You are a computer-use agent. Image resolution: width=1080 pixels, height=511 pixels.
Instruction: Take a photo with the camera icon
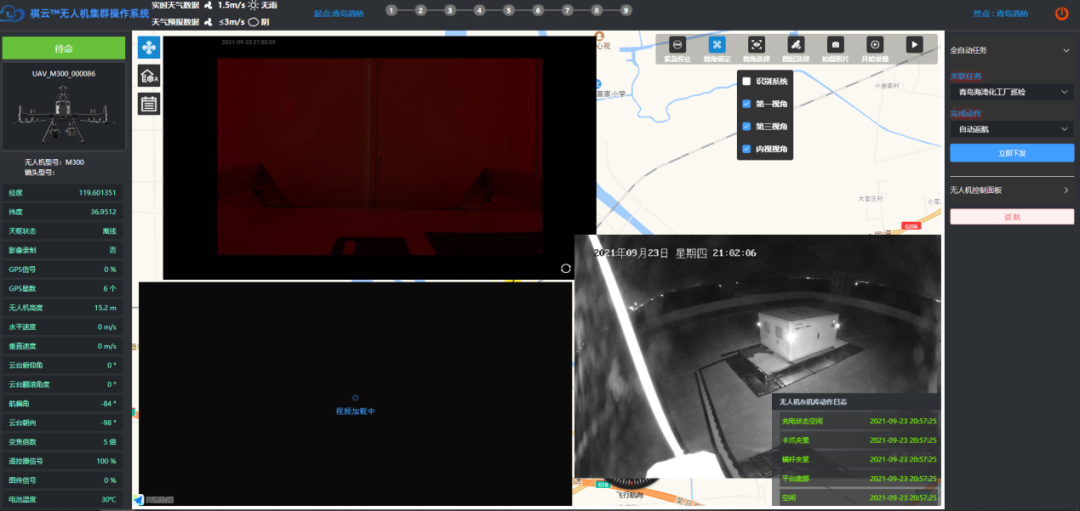(835, 45)
